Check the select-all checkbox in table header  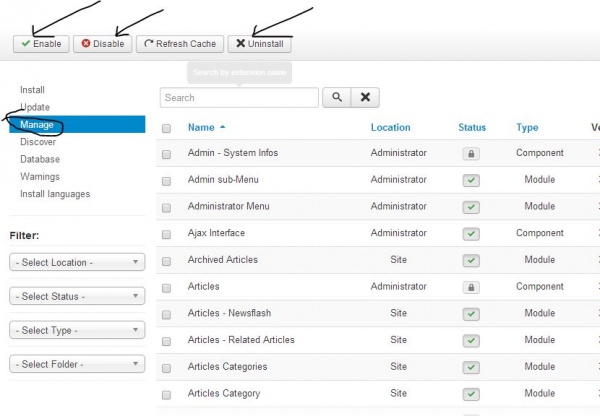pos(166,128)
